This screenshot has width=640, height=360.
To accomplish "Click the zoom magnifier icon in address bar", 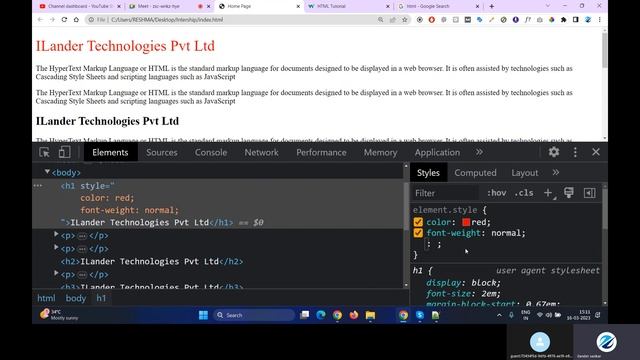I will (380, 19).
